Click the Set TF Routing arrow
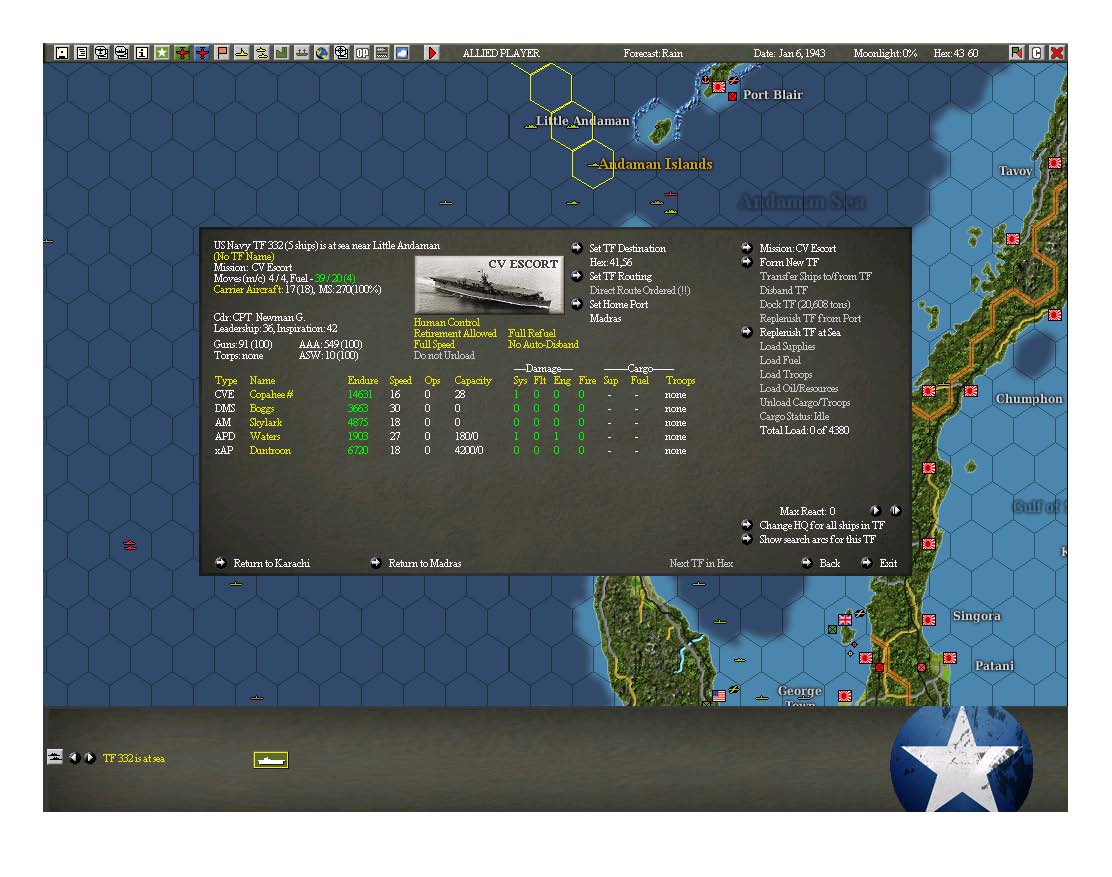Image resolution: width=1112 pixels, height=877 pixels. (577, 276)
